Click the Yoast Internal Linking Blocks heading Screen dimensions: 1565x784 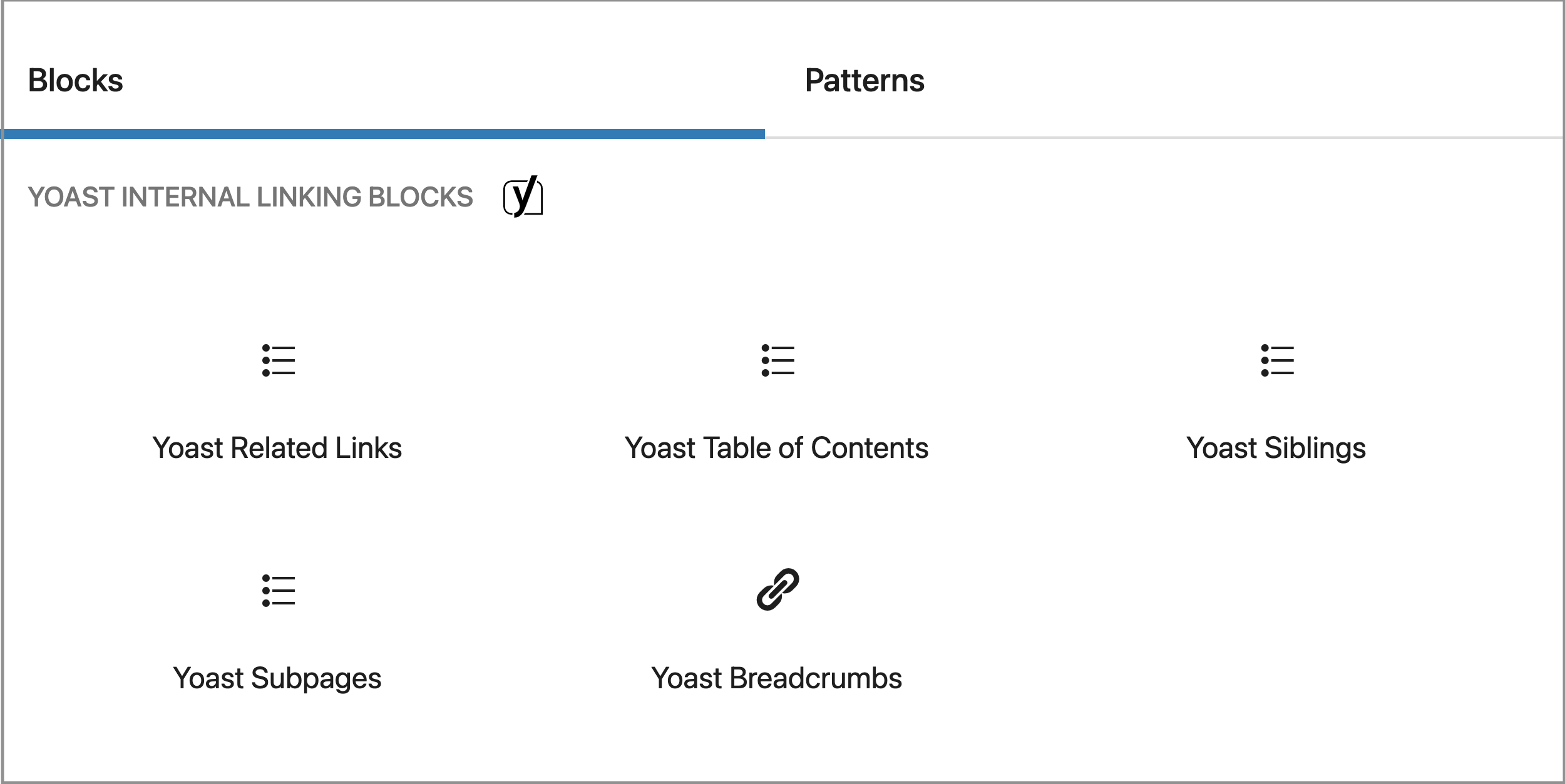250,197
